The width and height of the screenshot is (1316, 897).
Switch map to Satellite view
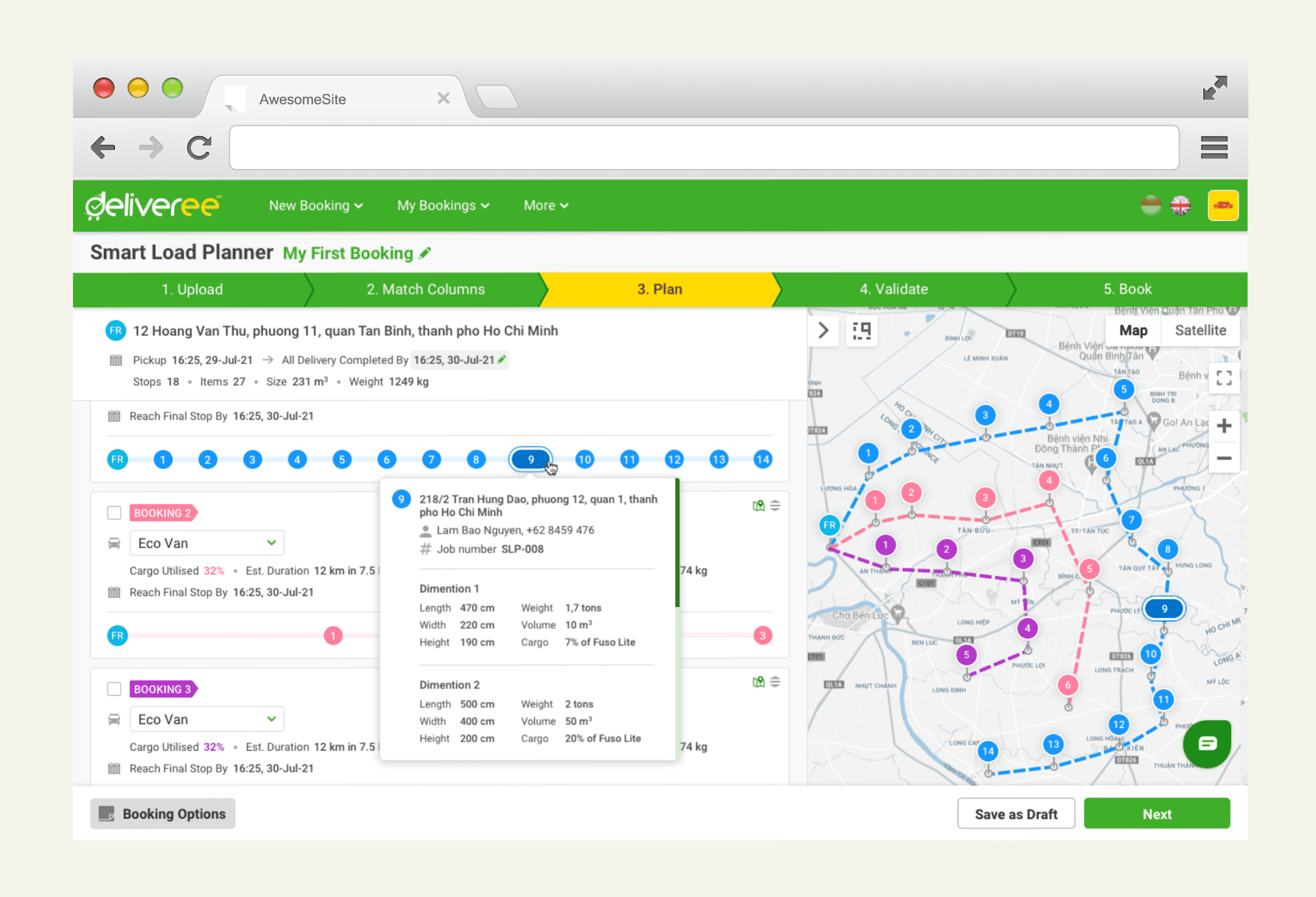tap(1200, 331)
